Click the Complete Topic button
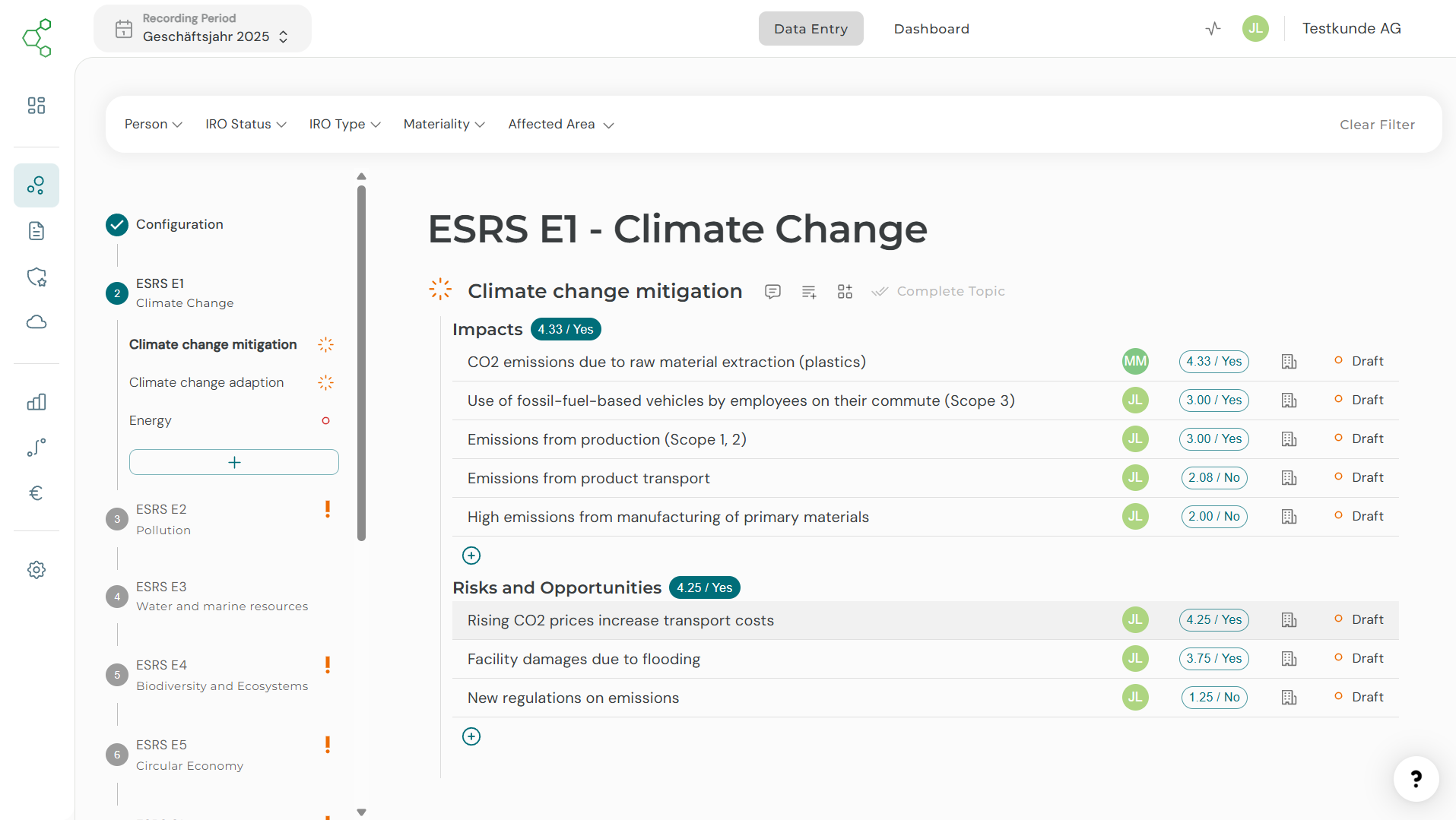This screenshot has width=1456, height=820. [x=939, y=292]
